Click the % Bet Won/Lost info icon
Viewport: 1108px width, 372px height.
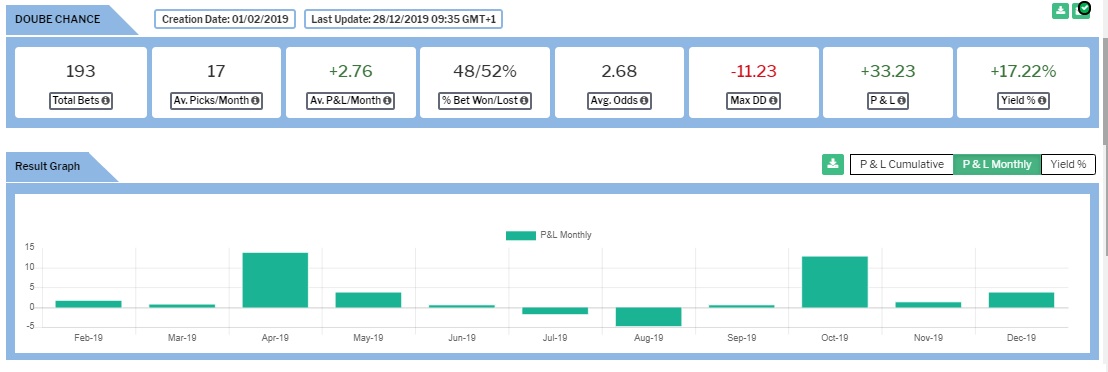pos(524,100)
